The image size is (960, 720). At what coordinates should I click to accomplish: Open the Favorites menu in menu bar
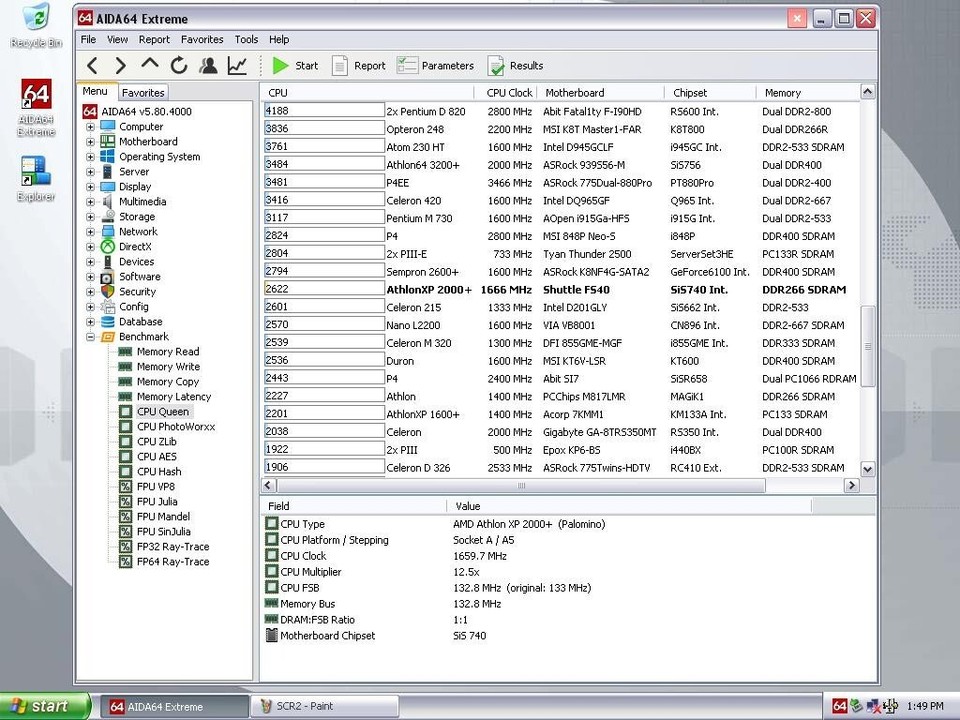[x=202, y=39]
